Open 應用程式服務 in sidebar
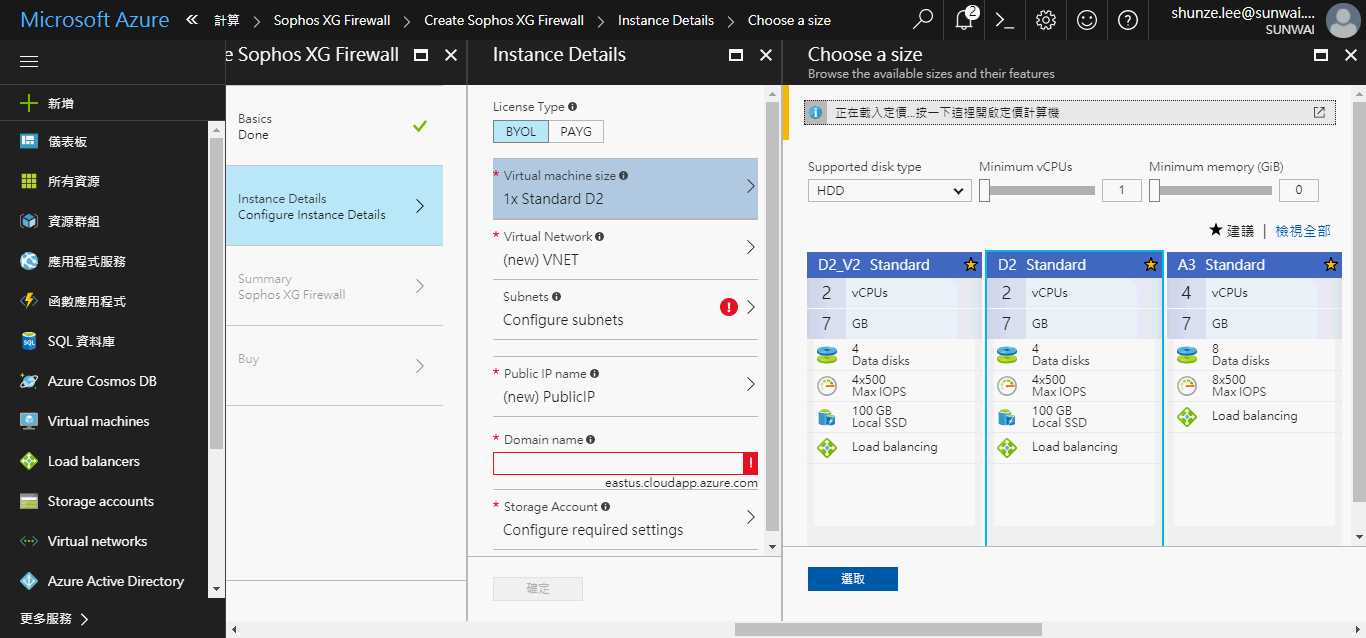Screen dimensions: 1366x638 point(105,262)
